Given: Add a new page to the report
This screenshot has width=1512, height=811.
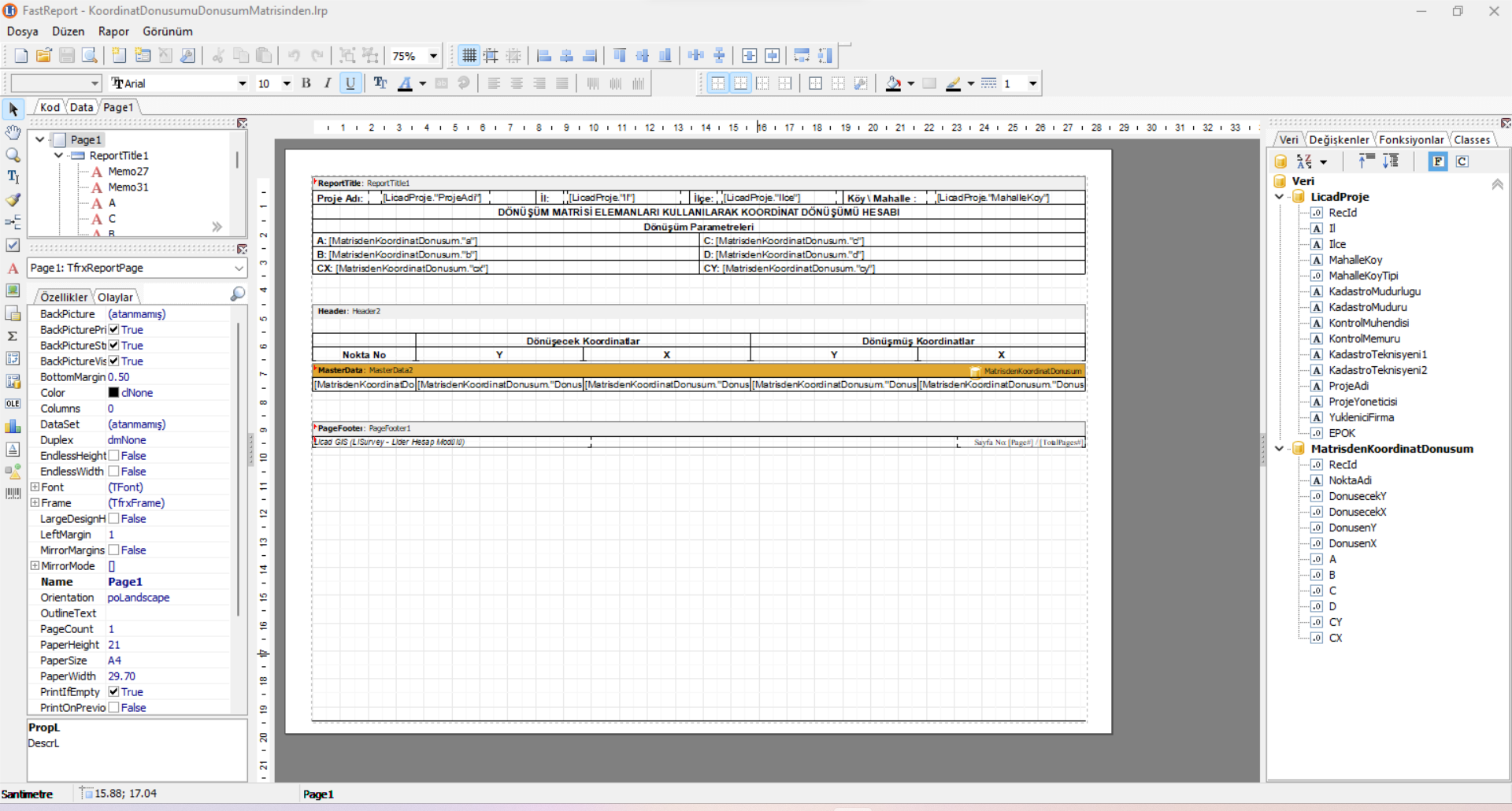Looking at the screenshot, I should pos(119,55).
